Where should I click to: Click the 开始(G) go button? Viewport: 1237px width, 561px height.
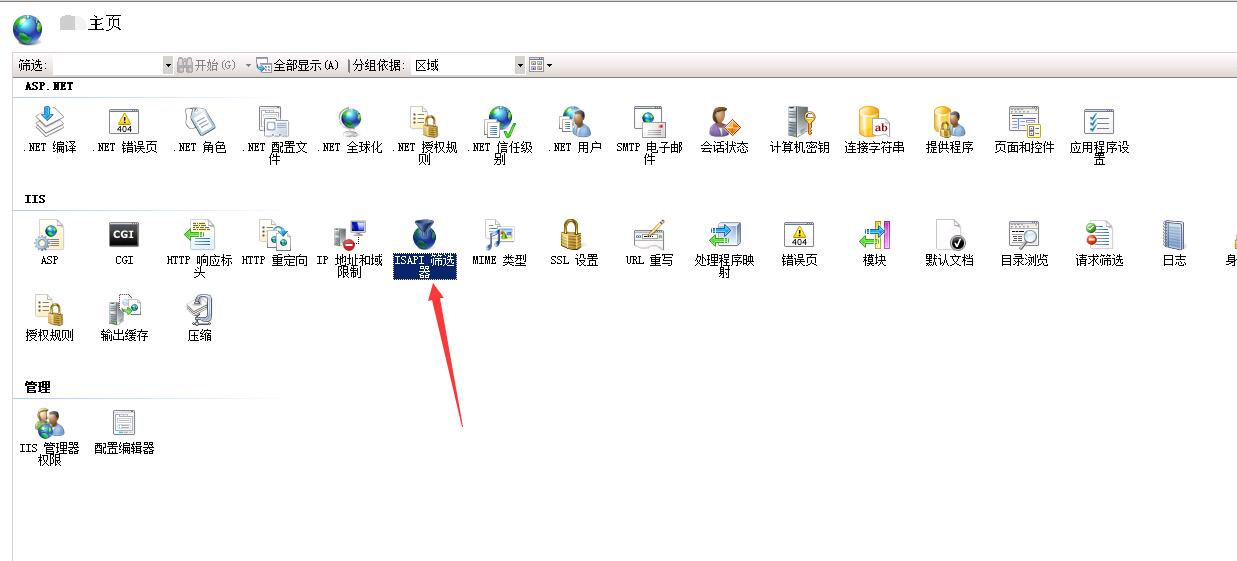click(207, 65)
